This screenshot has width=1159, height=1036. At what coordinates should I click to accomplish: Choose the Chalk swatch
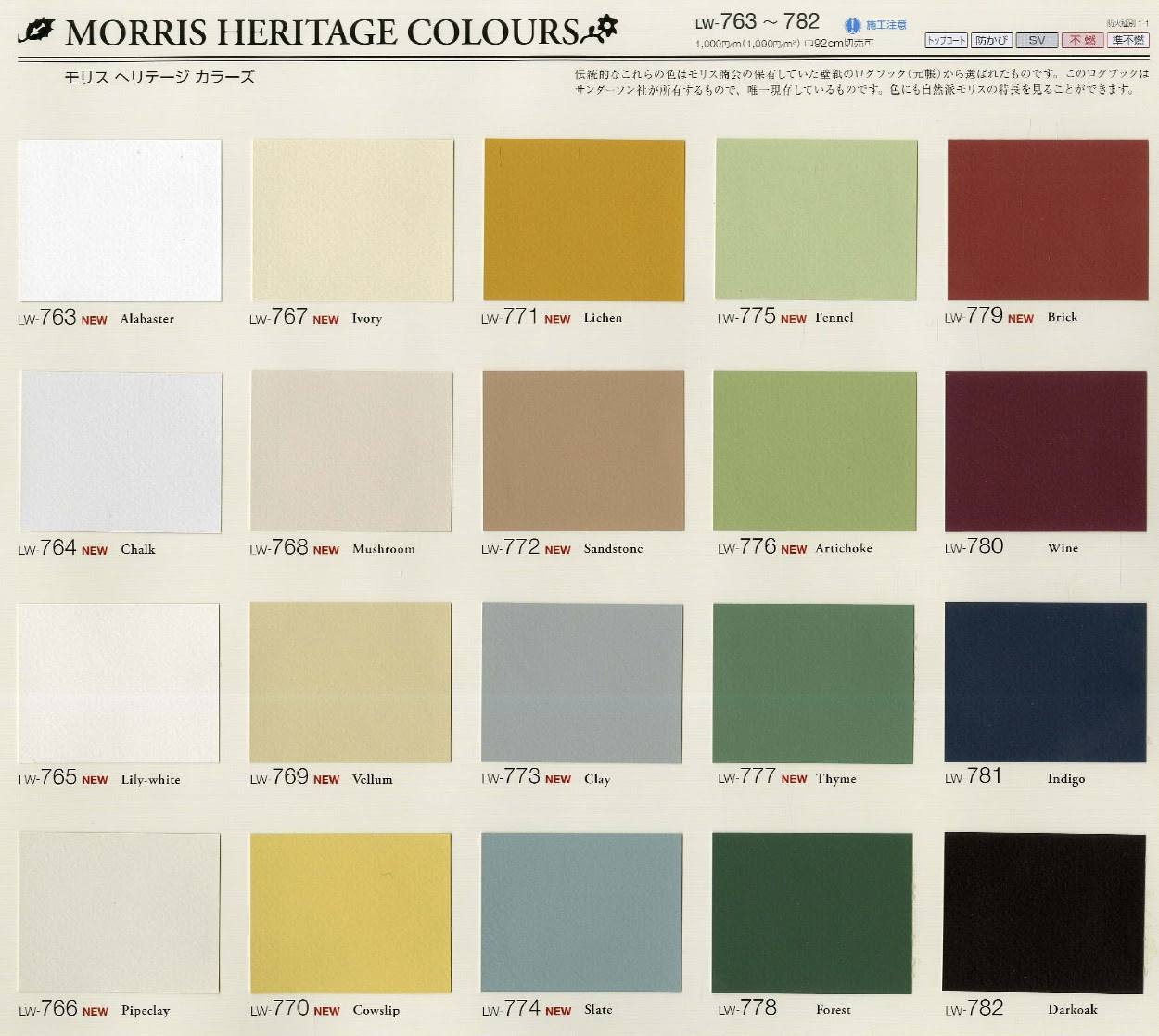121,453
